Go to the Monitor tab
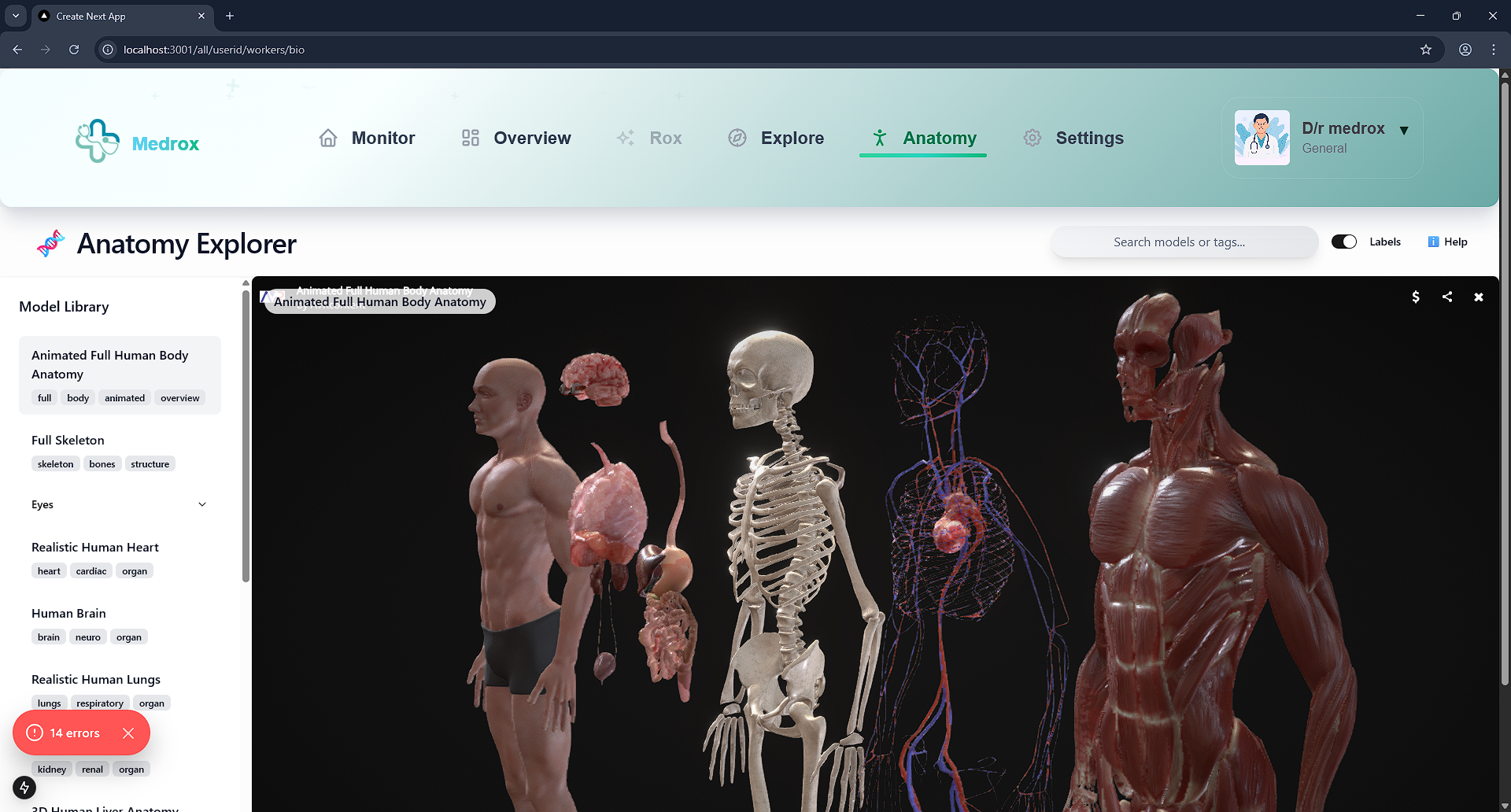The image size is (1511, 812). click(367, 138)
